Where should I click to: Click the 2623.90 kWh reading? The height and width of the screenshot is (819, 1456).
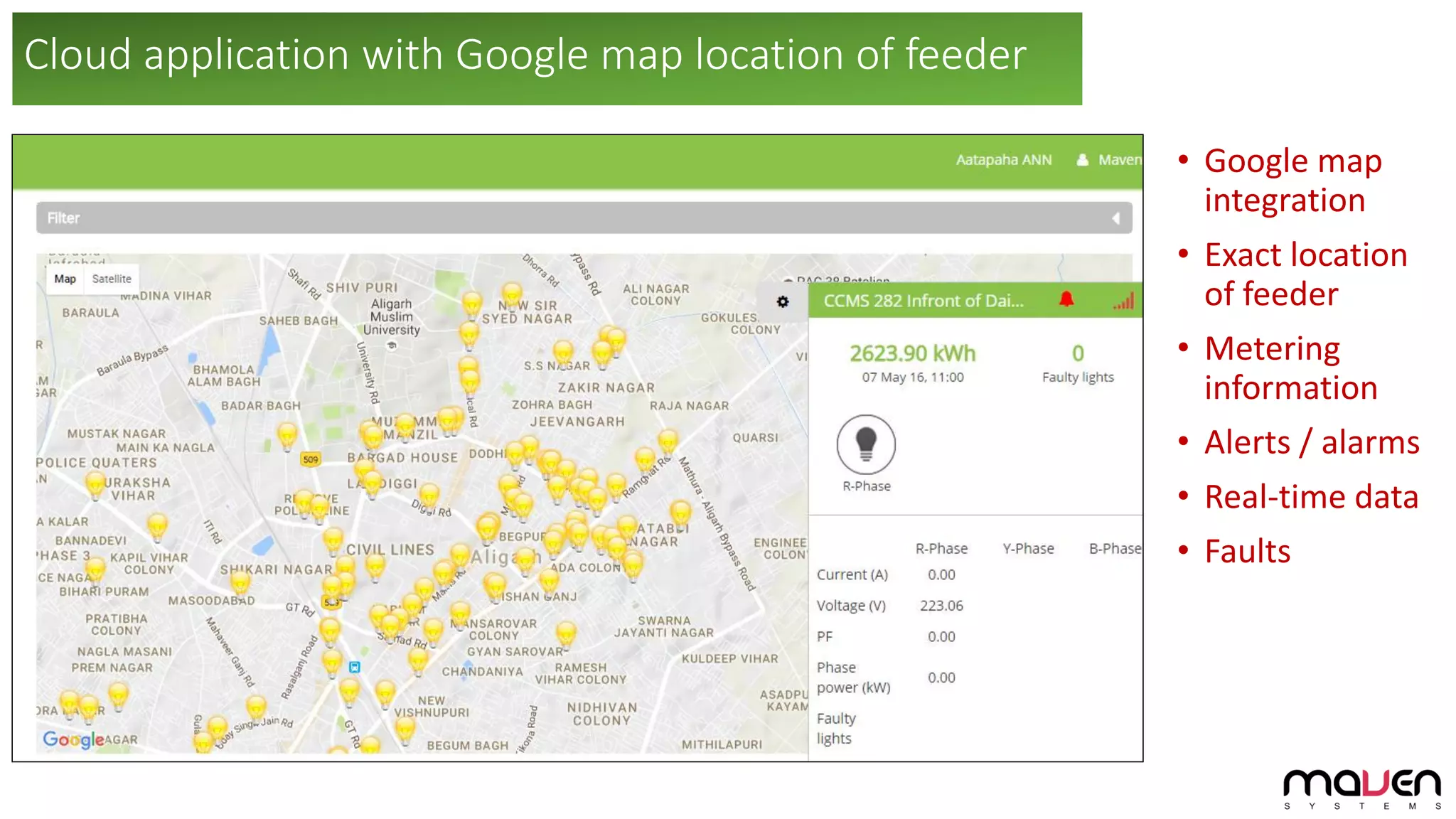coord(913,353)
